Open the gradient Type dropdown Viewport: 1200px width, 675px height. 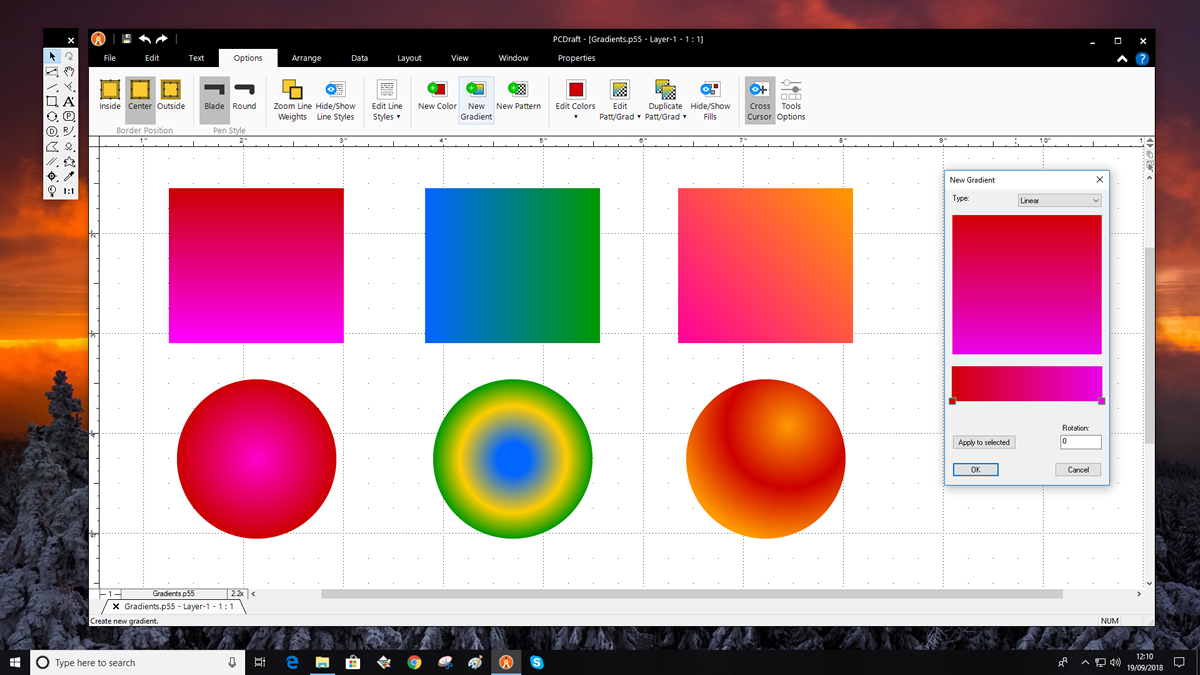(1059, 201)
